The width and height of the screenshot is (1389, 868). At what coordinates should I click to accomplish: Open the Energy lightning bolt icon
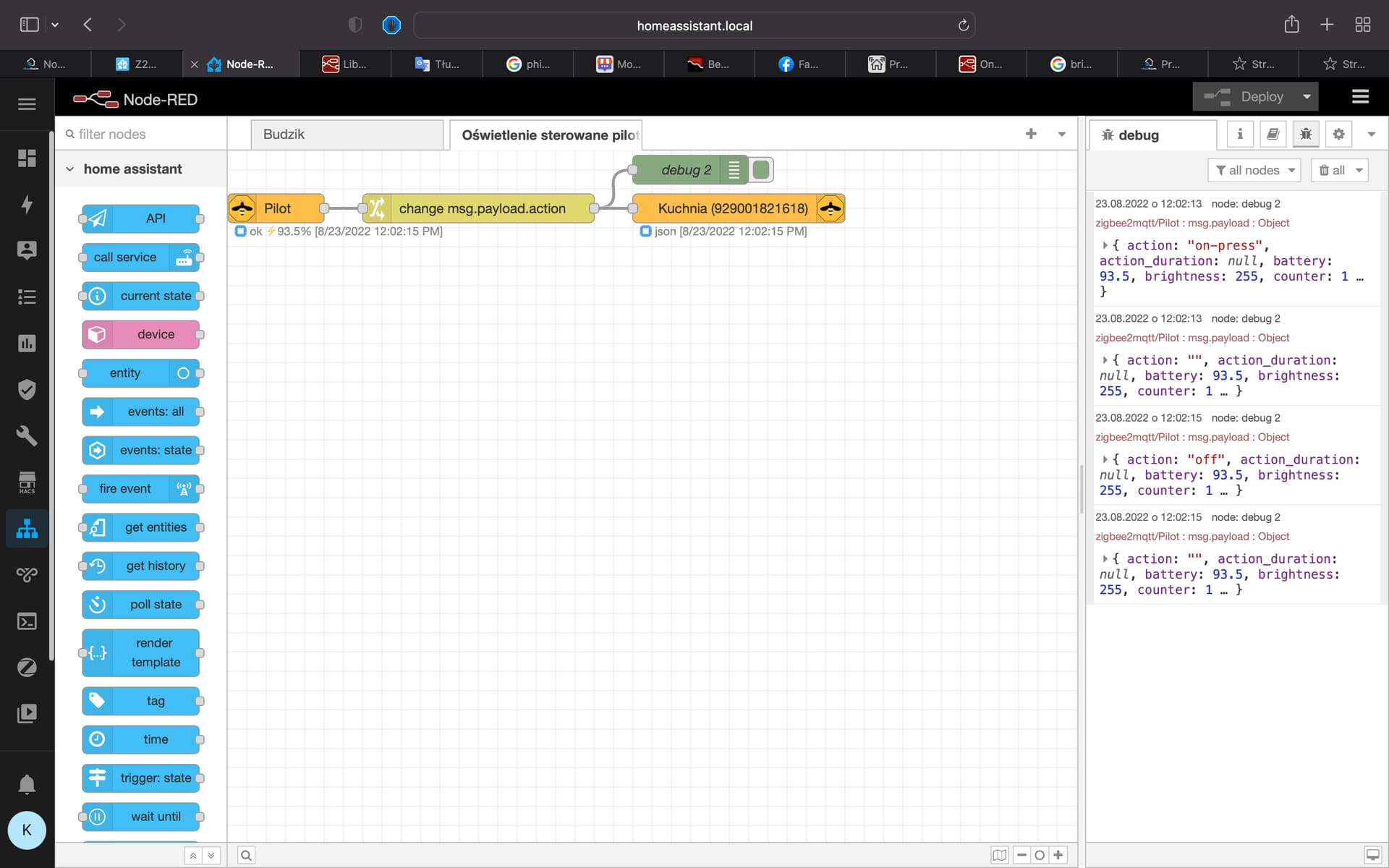tap(27, 204)
